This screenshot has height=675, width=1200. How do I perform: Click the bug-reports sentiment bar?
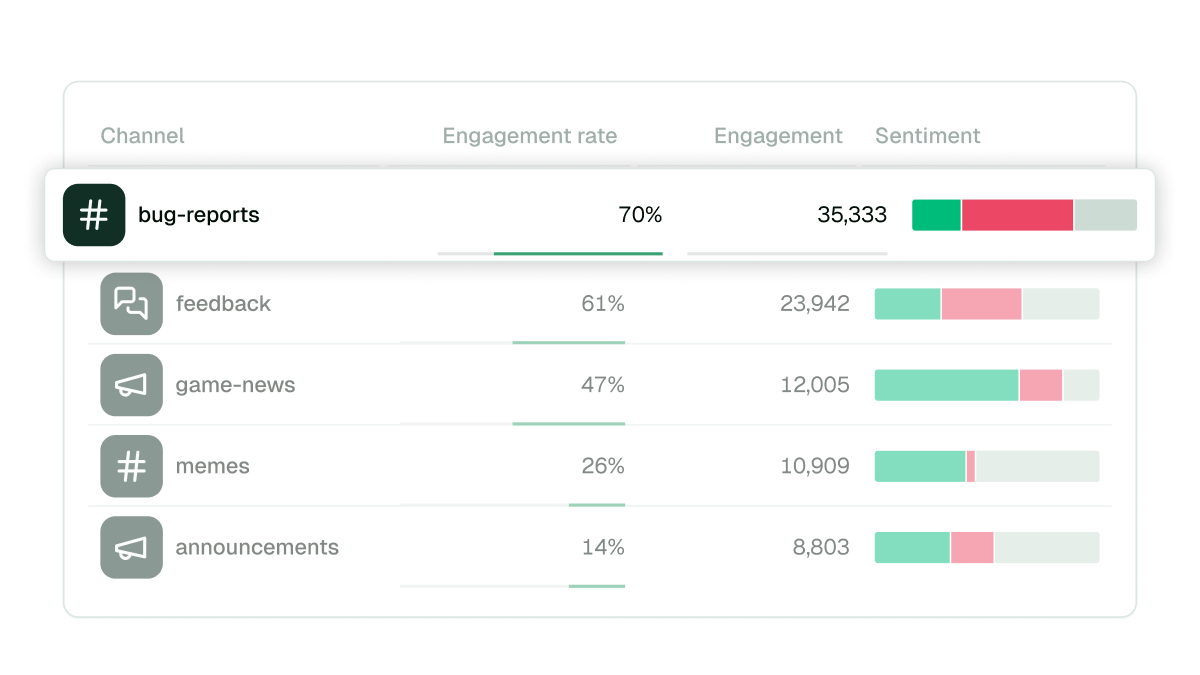[x=1024, y=214]
